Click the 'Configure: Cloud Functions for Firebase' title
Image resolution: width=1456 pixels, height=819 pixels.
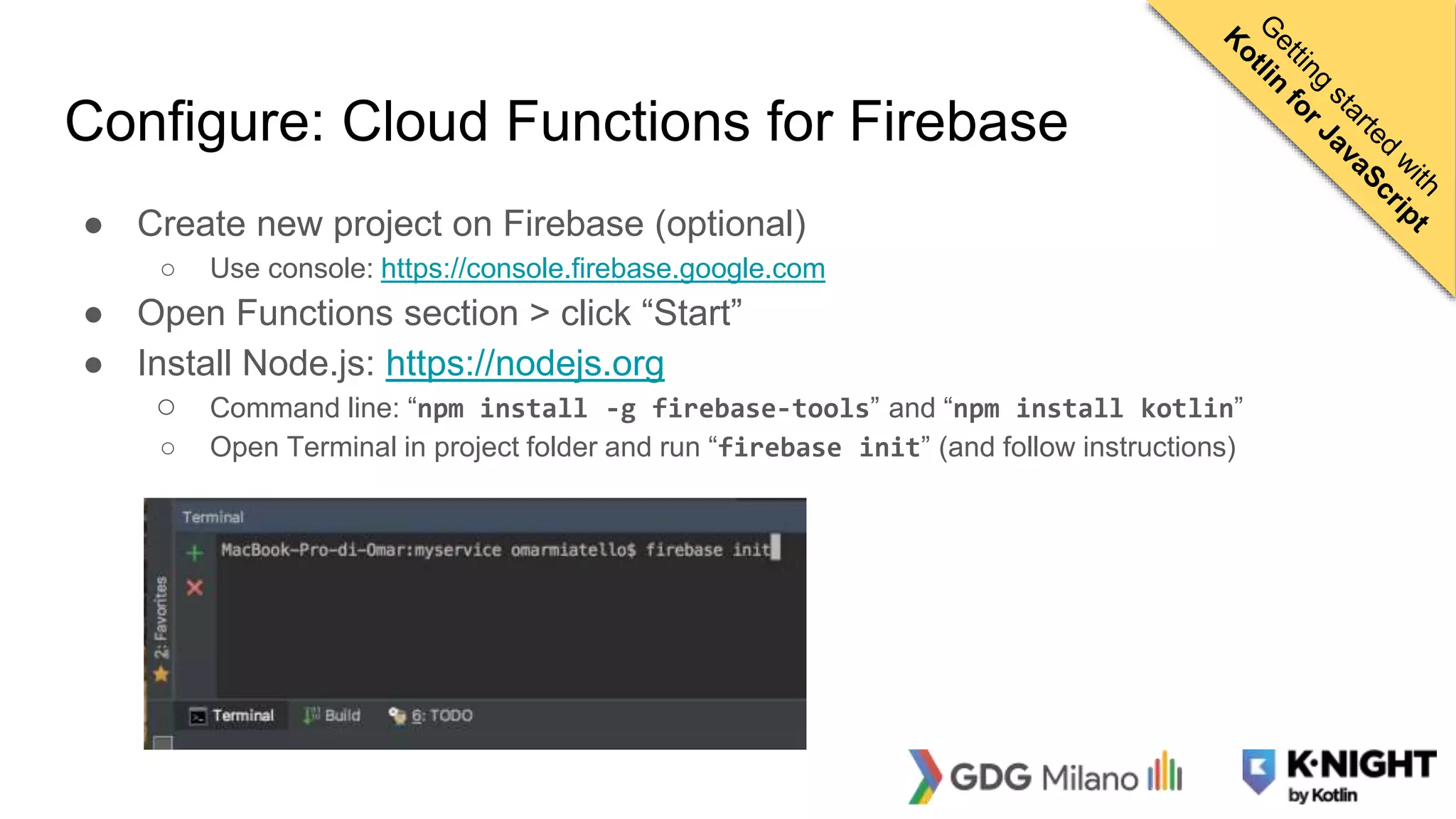tap(566, 122)
